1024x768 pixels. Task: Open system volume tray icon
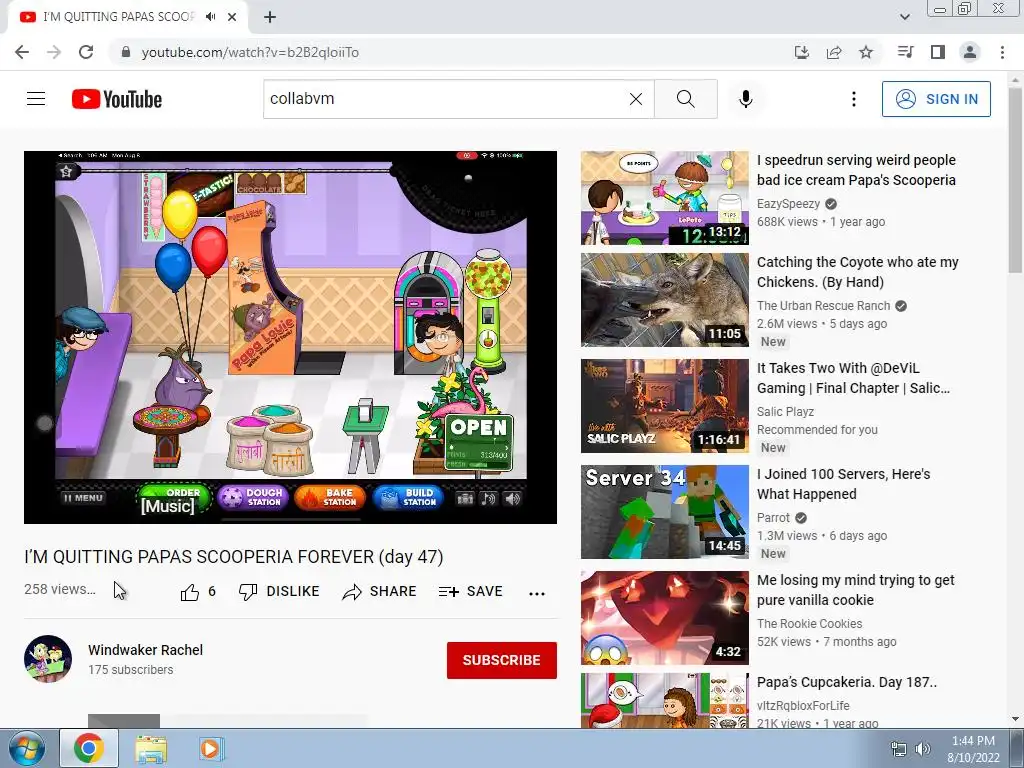[x=922, y=749]
